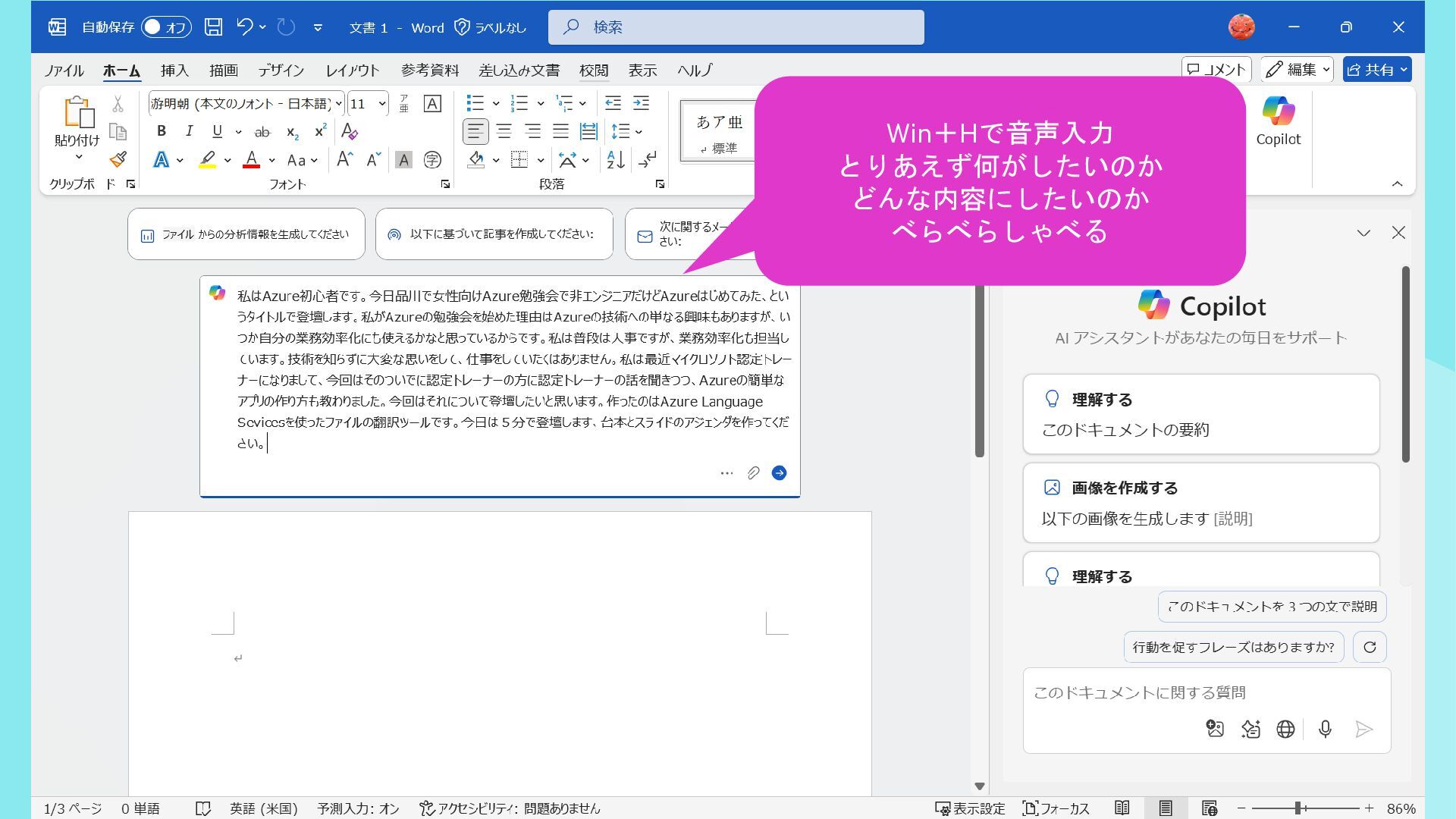Switch to the 校閲 tab
The height and width of the screenshot is (819, 1456).
pos(593,71)
